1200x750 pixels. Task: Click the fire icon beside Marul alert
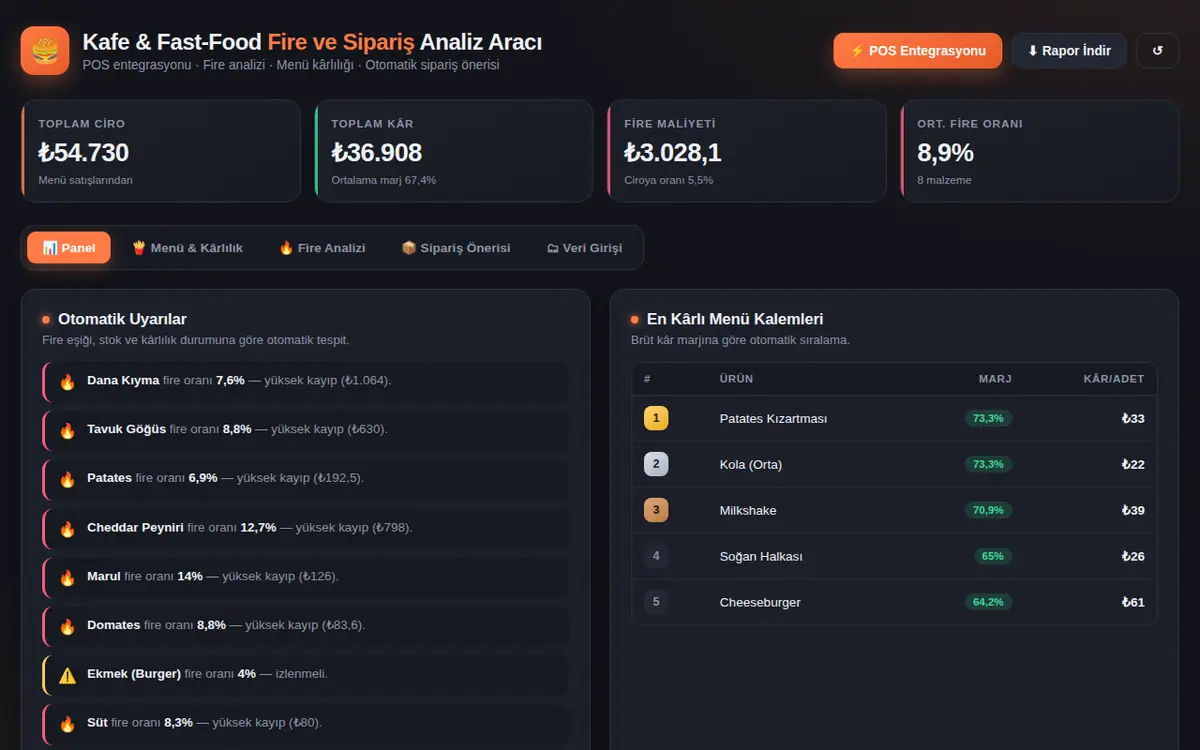point(68,577)
